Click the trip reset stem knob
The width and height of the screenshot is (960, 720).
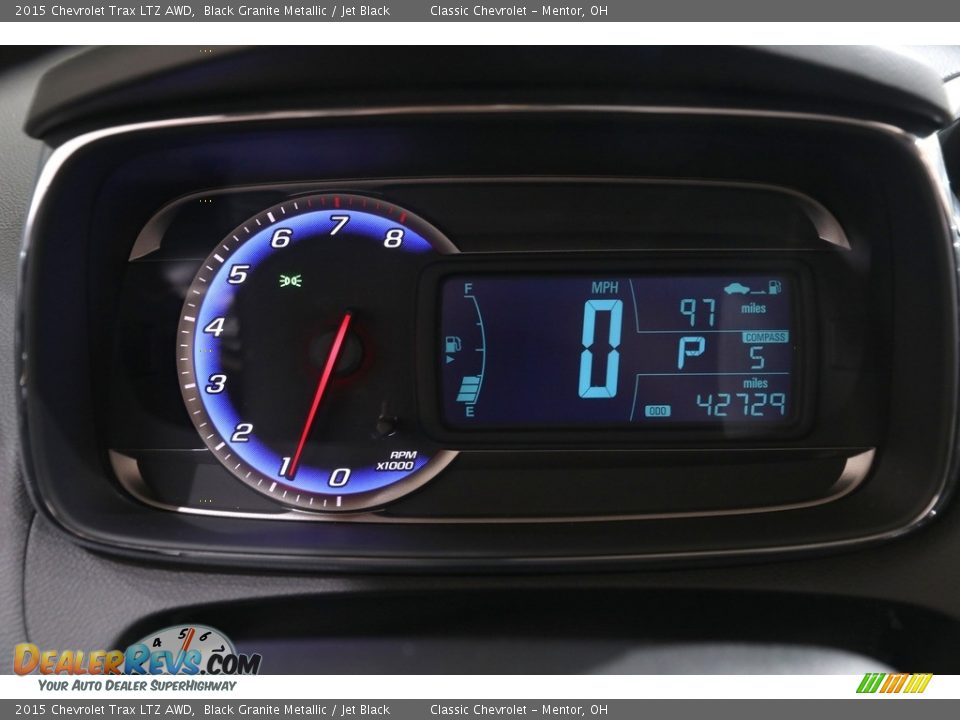386,424
